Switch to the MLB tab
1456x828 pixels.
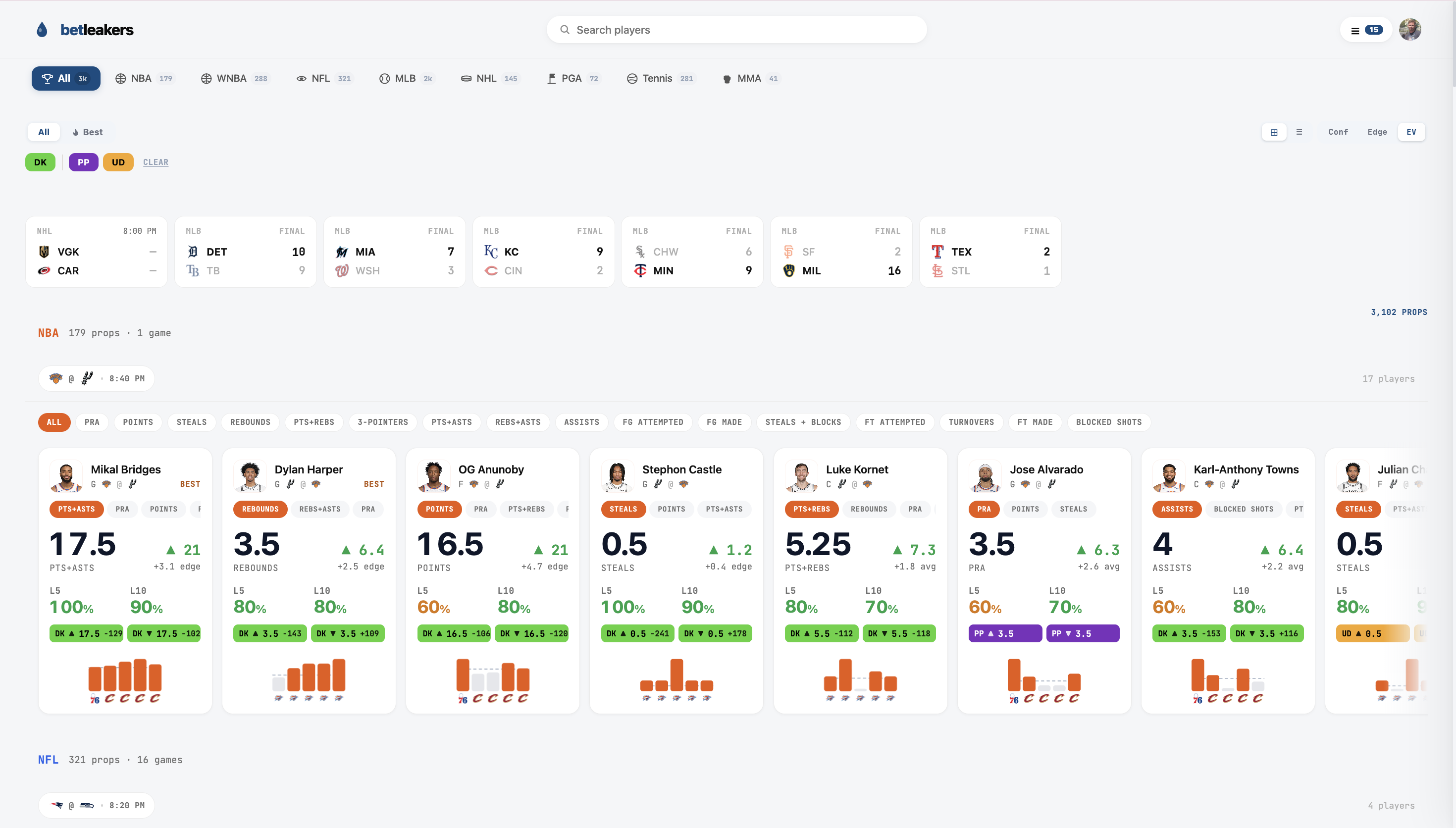[x=406, y=78]
